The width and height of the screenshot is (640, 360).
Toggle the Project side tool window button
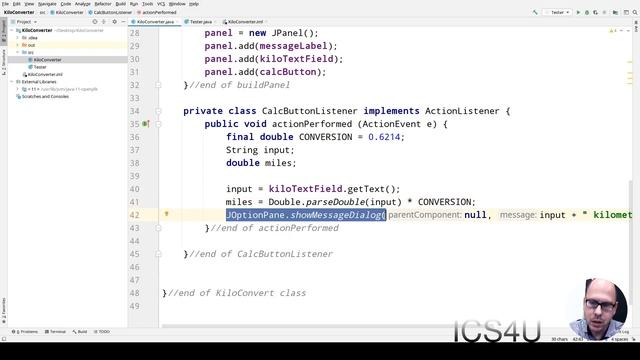click(4, 31)
